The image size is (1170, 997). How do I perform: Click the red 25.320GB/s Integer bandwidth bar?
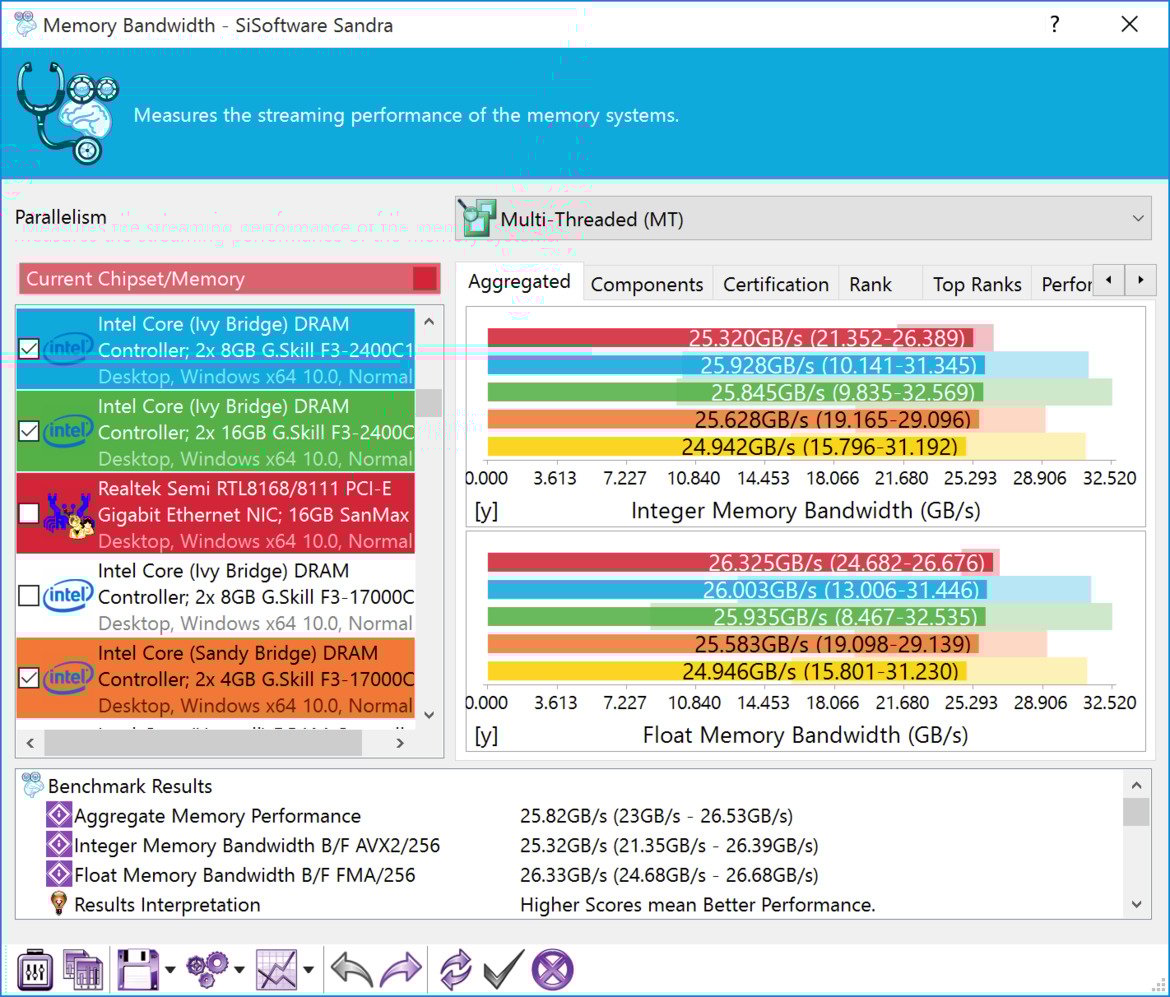(x=730, y=337)
